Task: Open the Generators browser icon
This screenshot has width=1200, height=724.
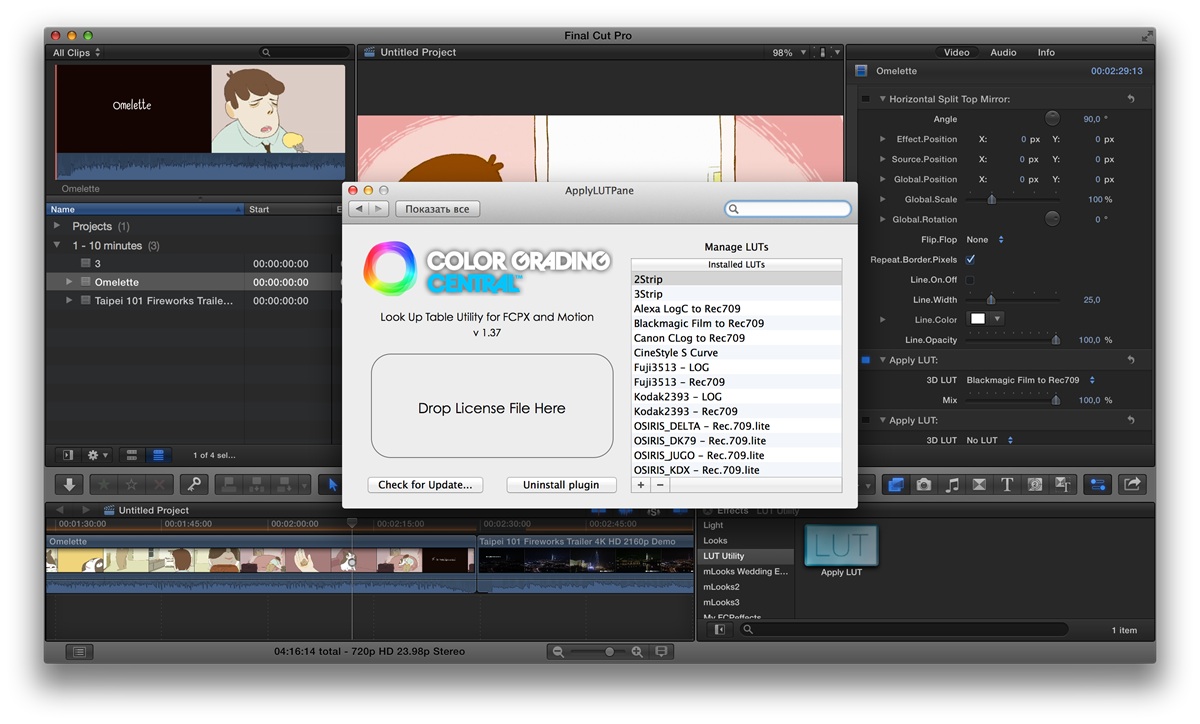Action: pyautogui.click(x=1035, y=484)
